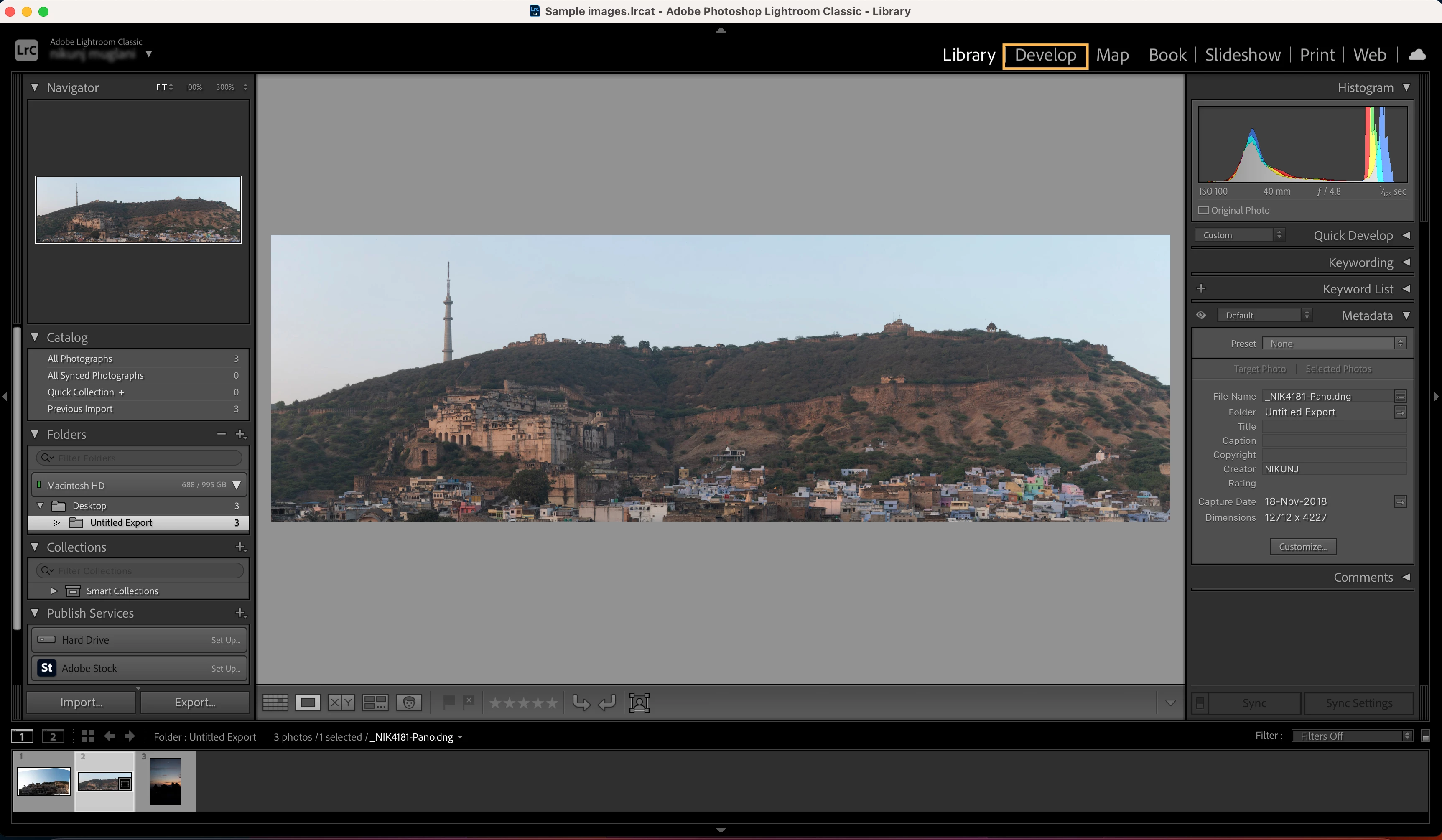Open the Slideshow module
This screenshot has width=1442, height=840.
(1242, 56)
